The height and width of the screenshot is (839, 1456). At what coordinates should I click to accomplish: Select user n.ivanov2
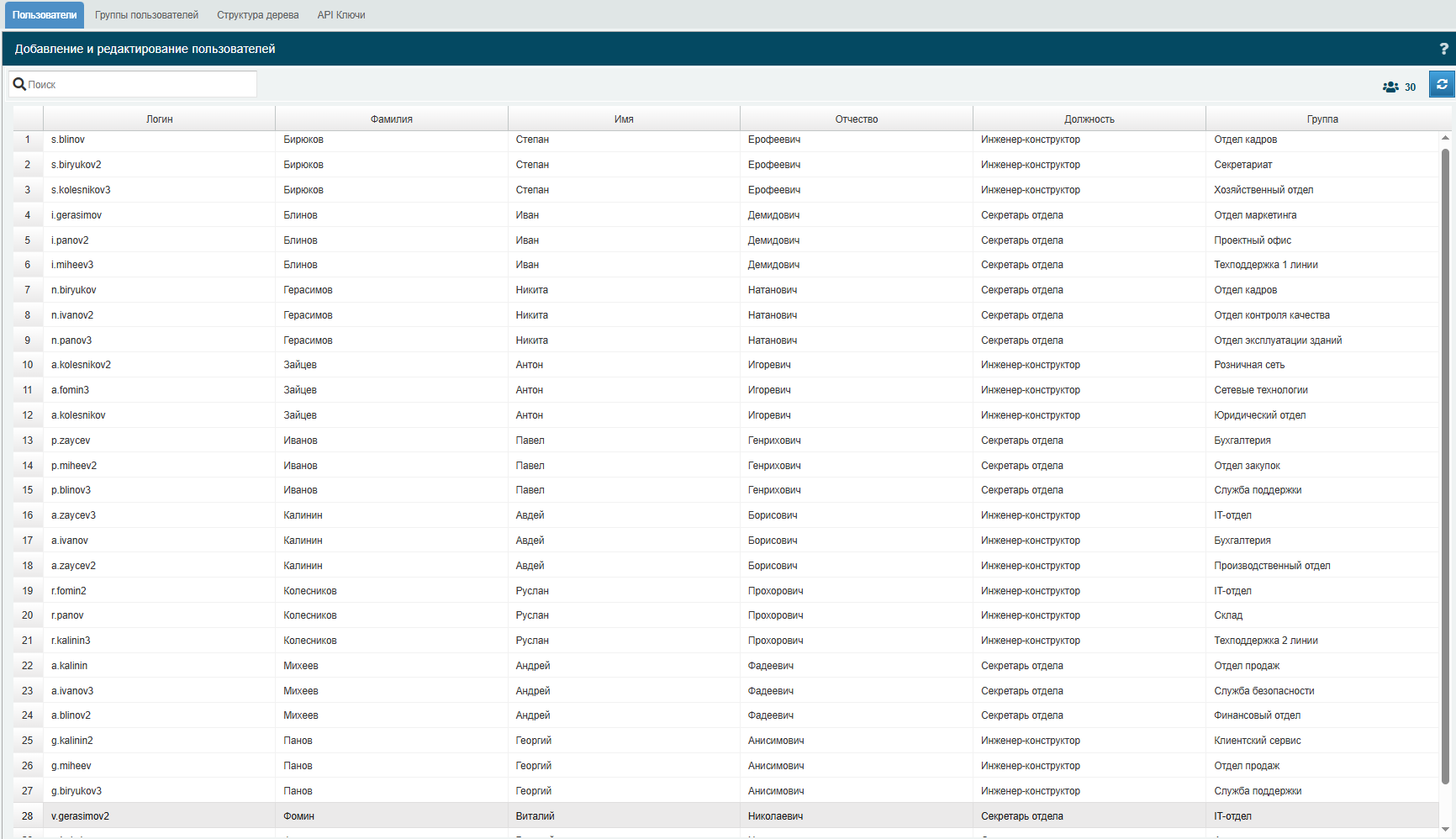(72, 315)
